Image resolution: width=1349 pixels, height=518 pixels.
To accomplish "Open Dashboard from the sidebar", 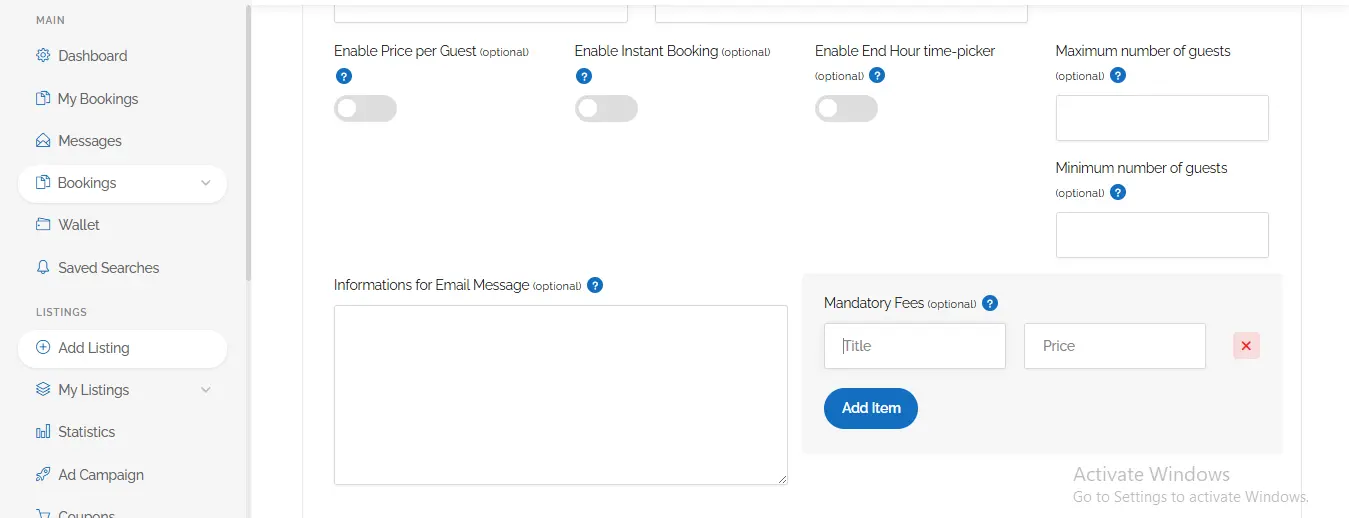I will click(x=92, y=56).
